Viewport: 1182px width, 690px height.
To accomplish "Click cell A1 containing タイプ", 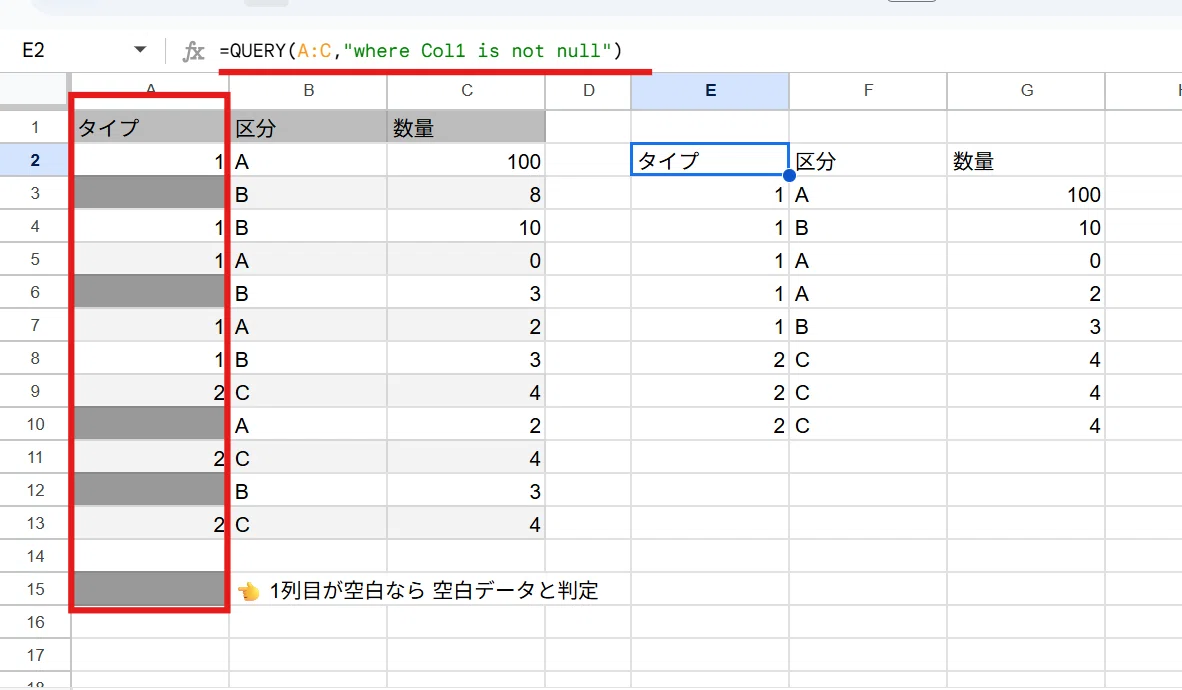I will [150, 127].
